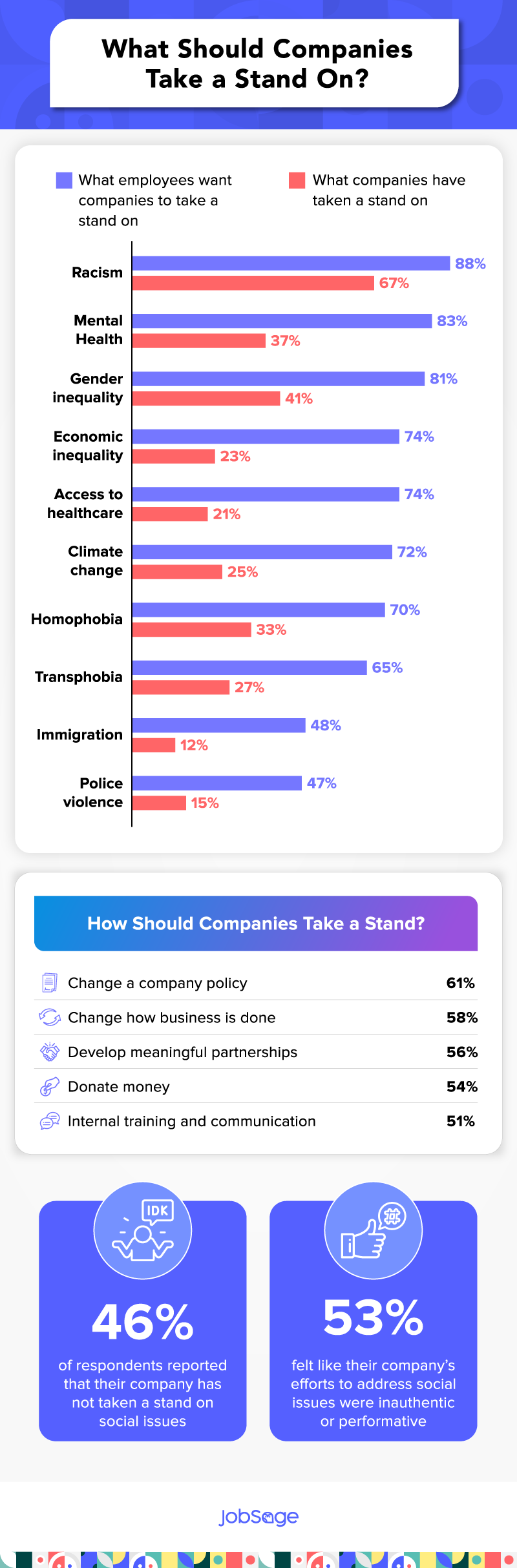517x1568 pixels.
Task: Click the hand-with-coin icon beside Donate money
Action: (49, 1087)
